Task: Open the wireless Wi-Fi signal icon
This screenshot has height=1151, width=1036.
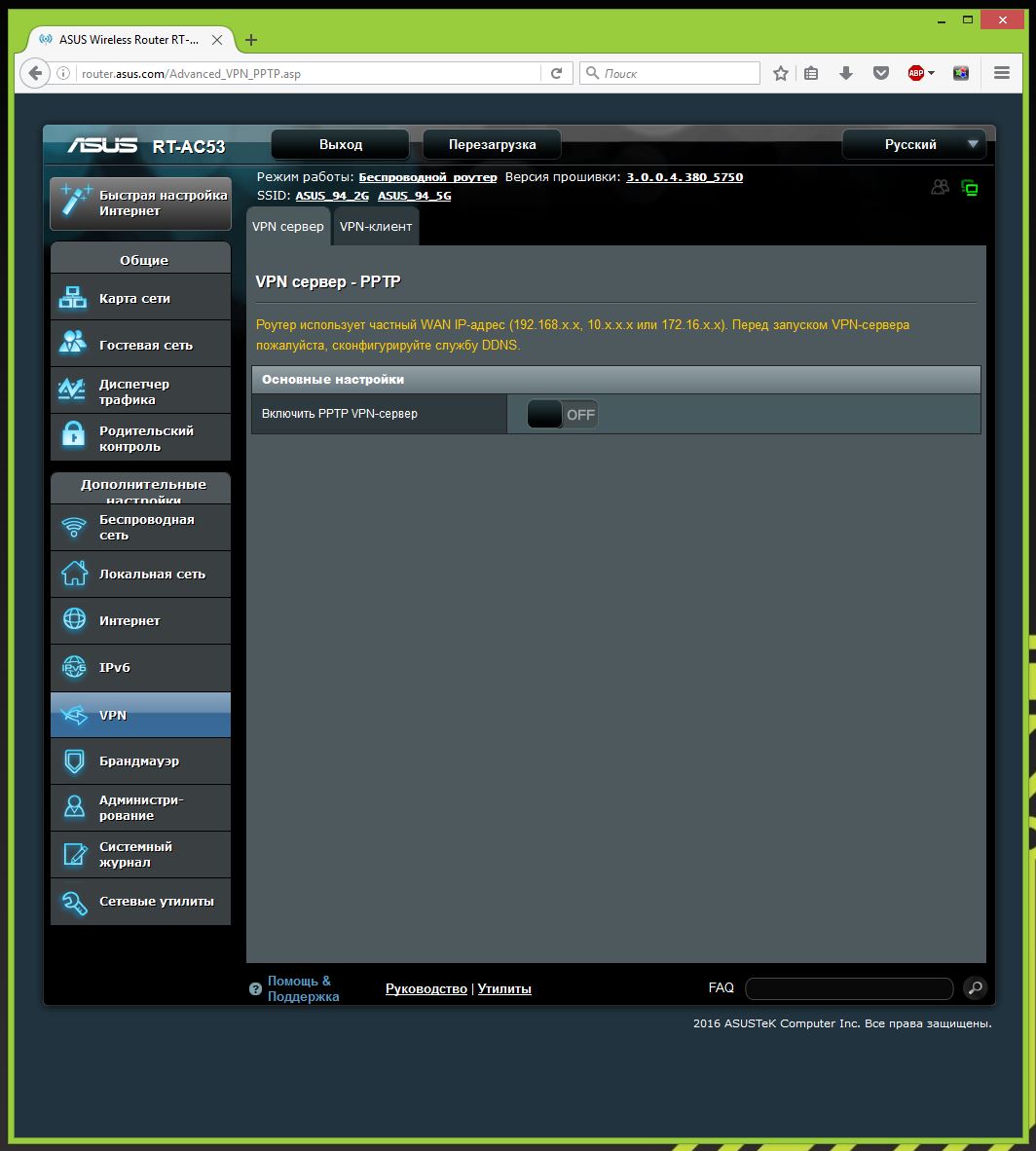Action: pos(73,526)
